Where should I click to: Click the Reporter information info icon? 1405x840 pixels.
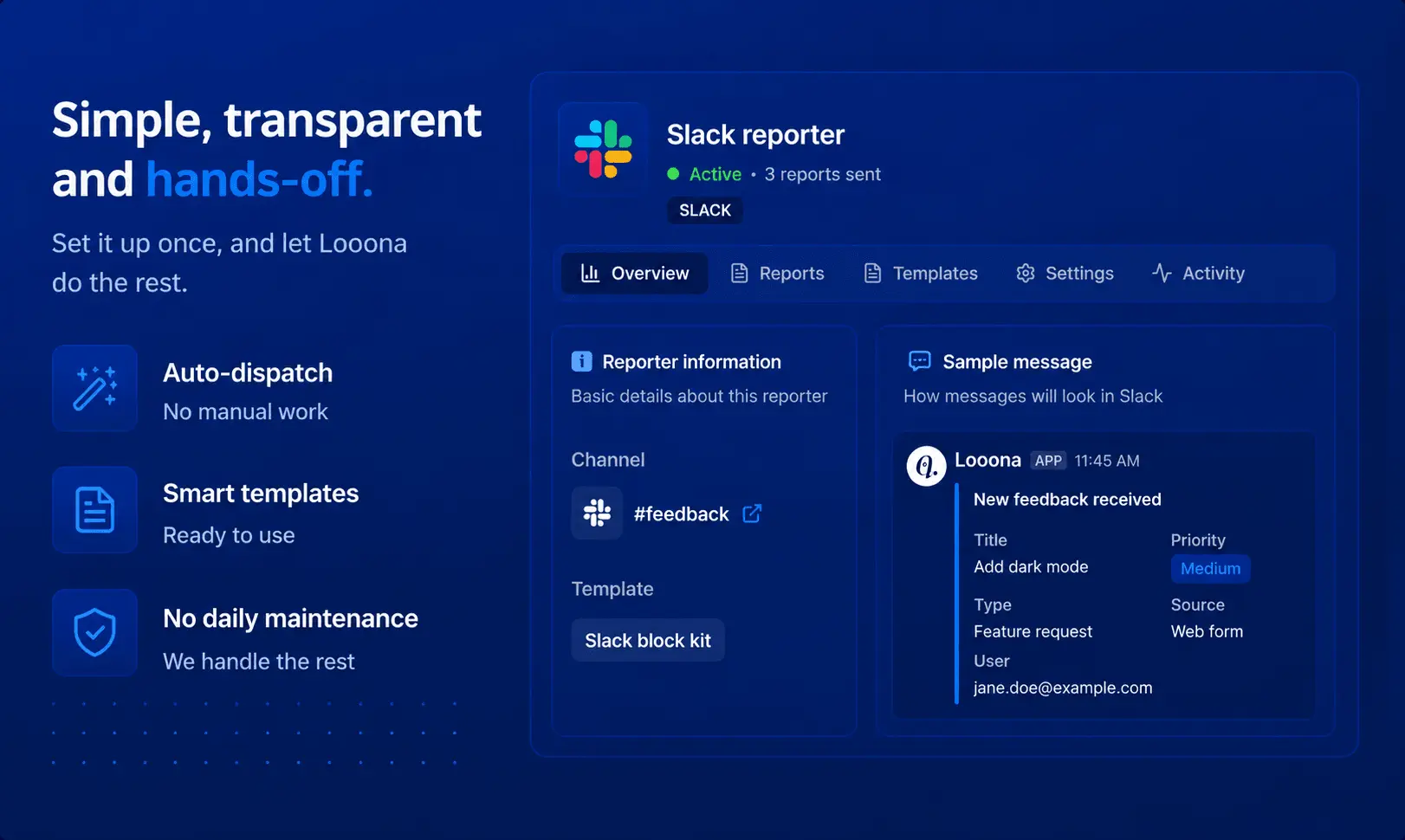(582, 361)
